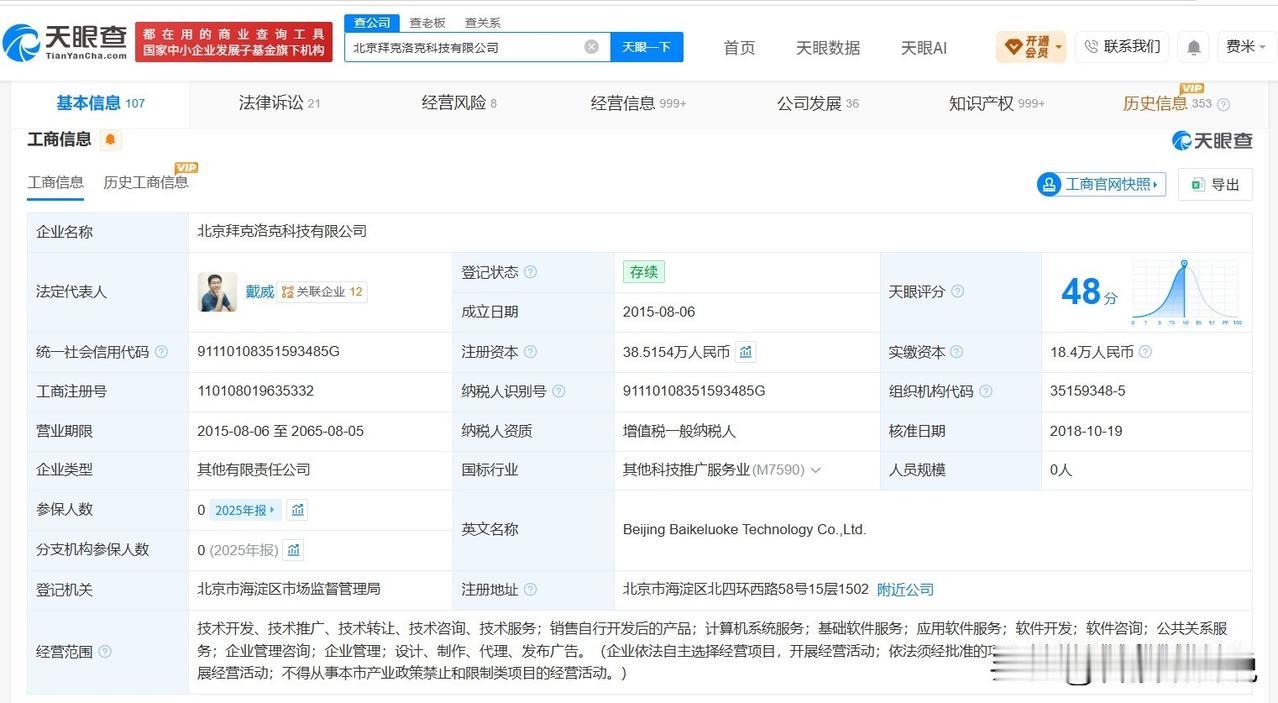Switch to the 查老板 search mode
The image size is (1278, 703).
click(427, 22)
